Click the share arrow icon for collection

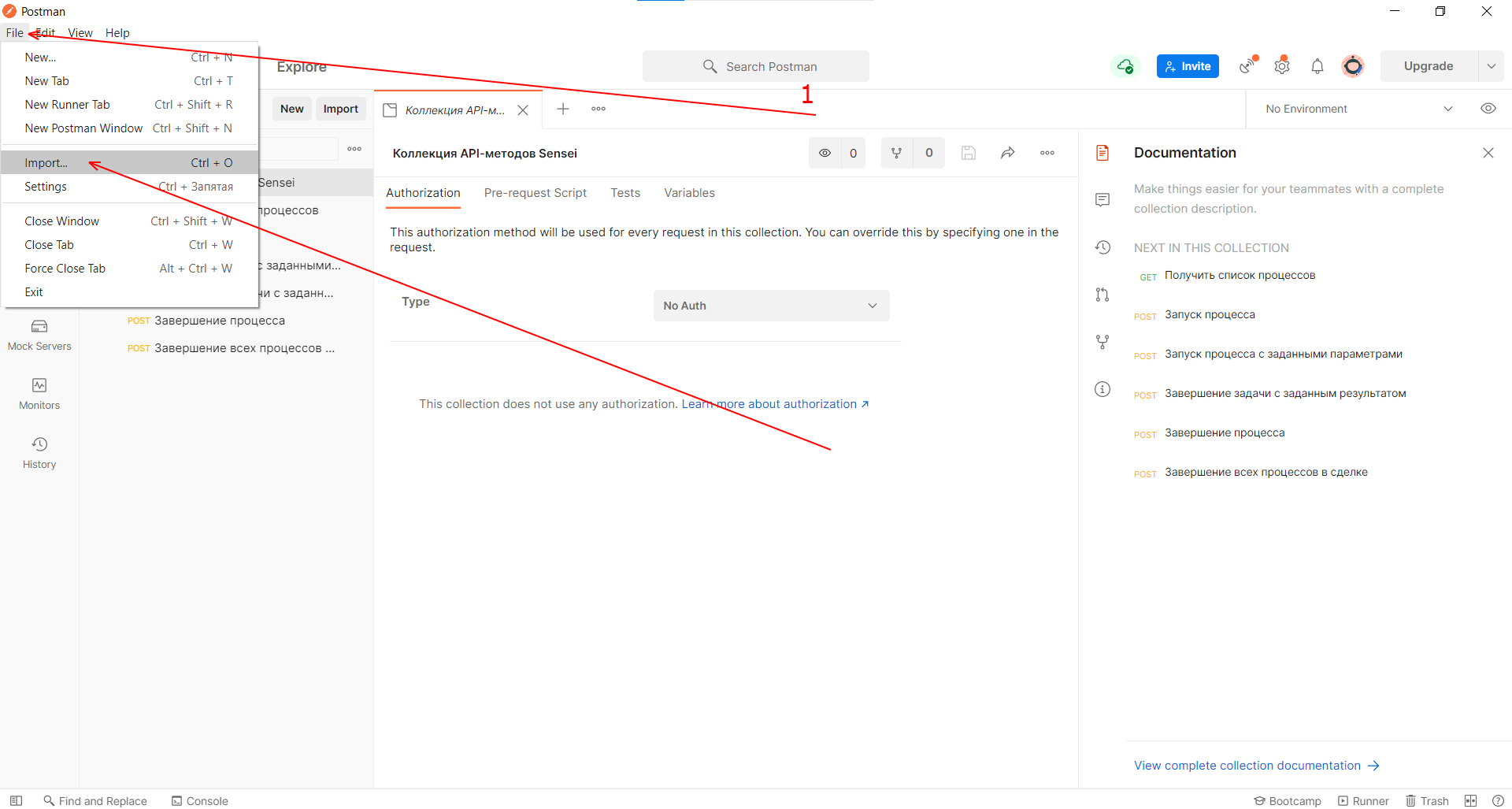coord(1008,153)
